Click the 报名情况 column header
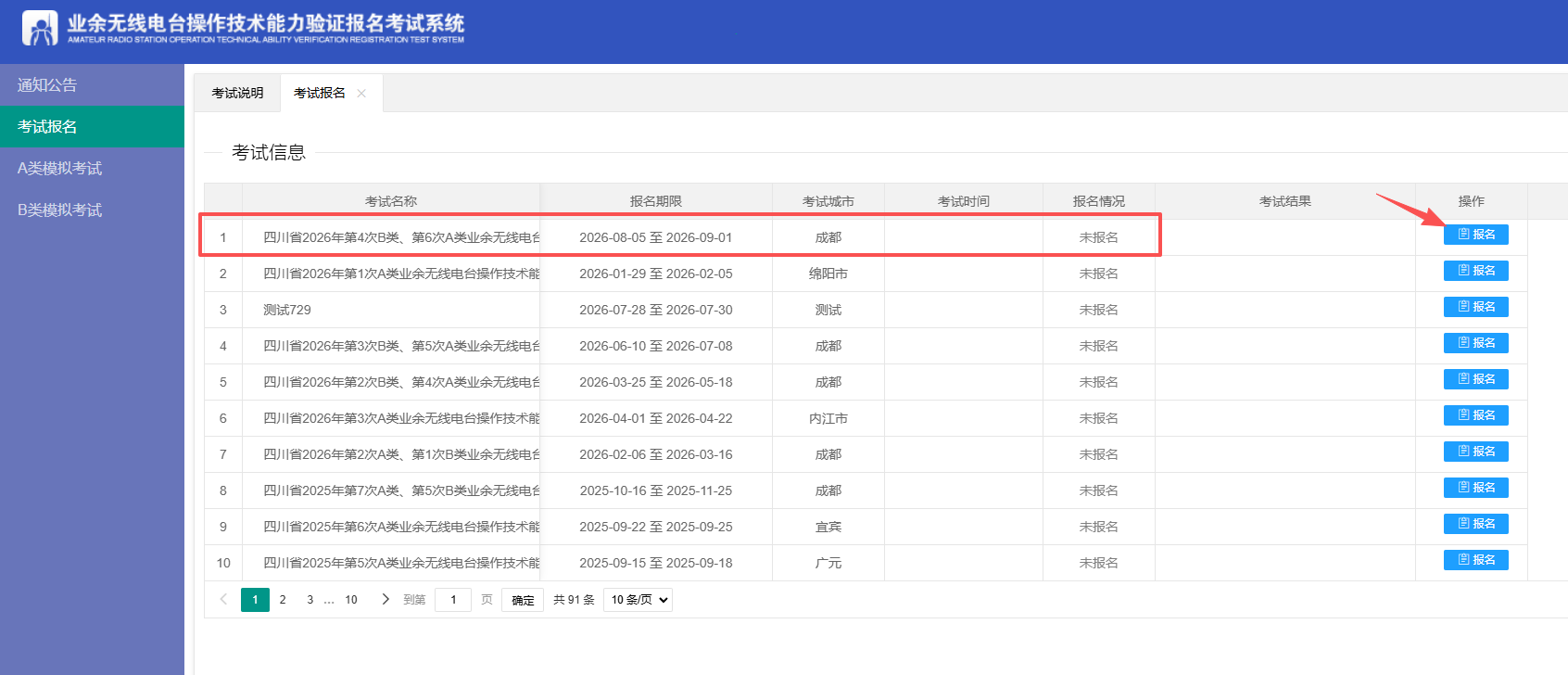Image resolution: width=1568 pixels, height=675 pixels. tap(1099, 201)
